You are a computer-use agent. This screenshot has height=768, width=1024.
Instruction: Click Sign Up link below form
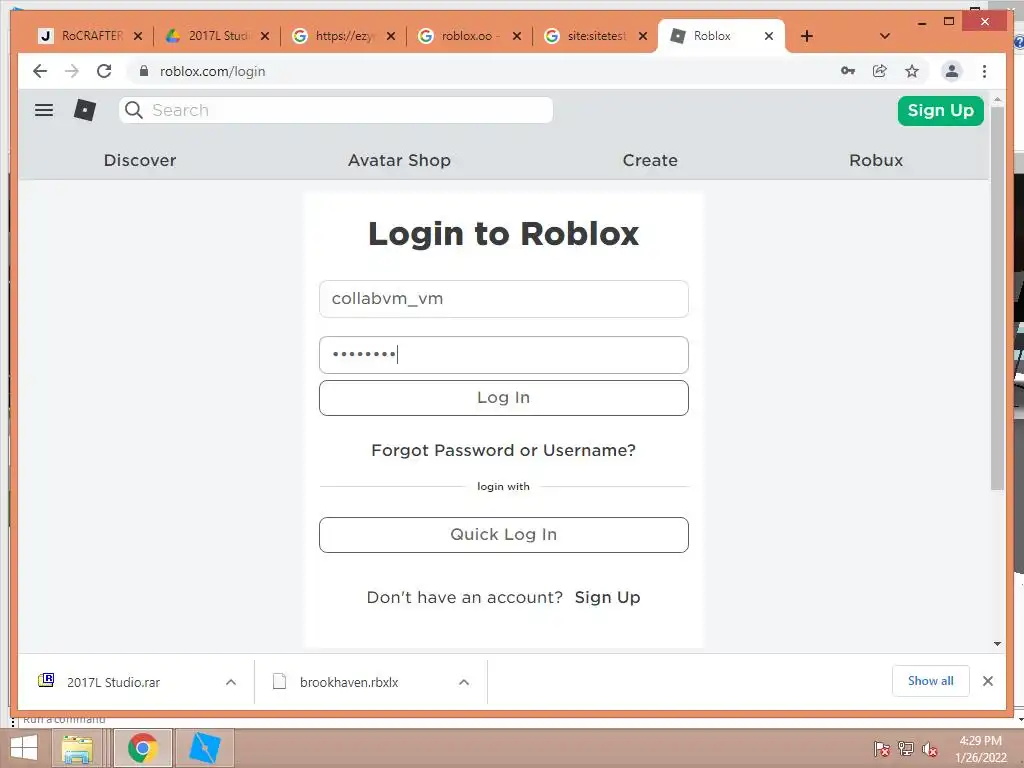click(x=607, y=597)
